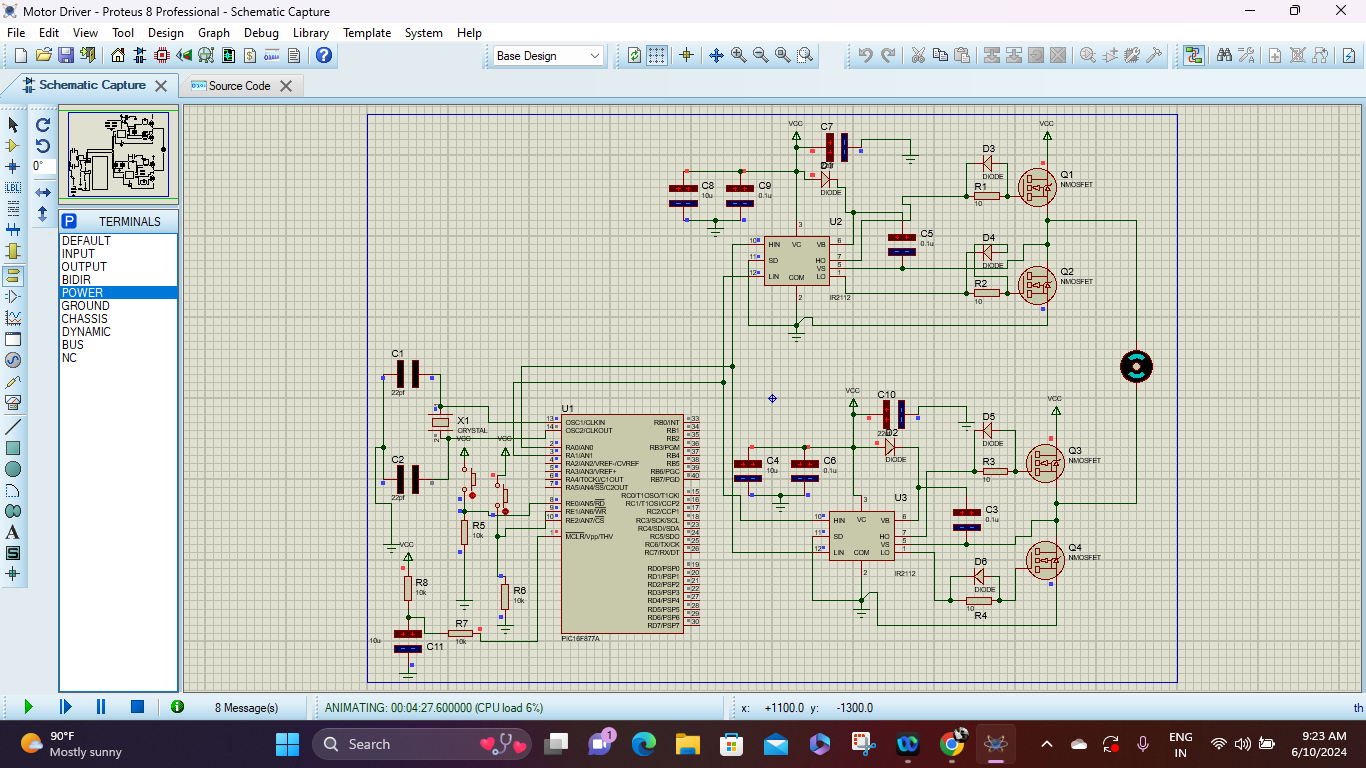
Task: Select the Selection Mode arrow tool
Action: (x=13, y=124)
